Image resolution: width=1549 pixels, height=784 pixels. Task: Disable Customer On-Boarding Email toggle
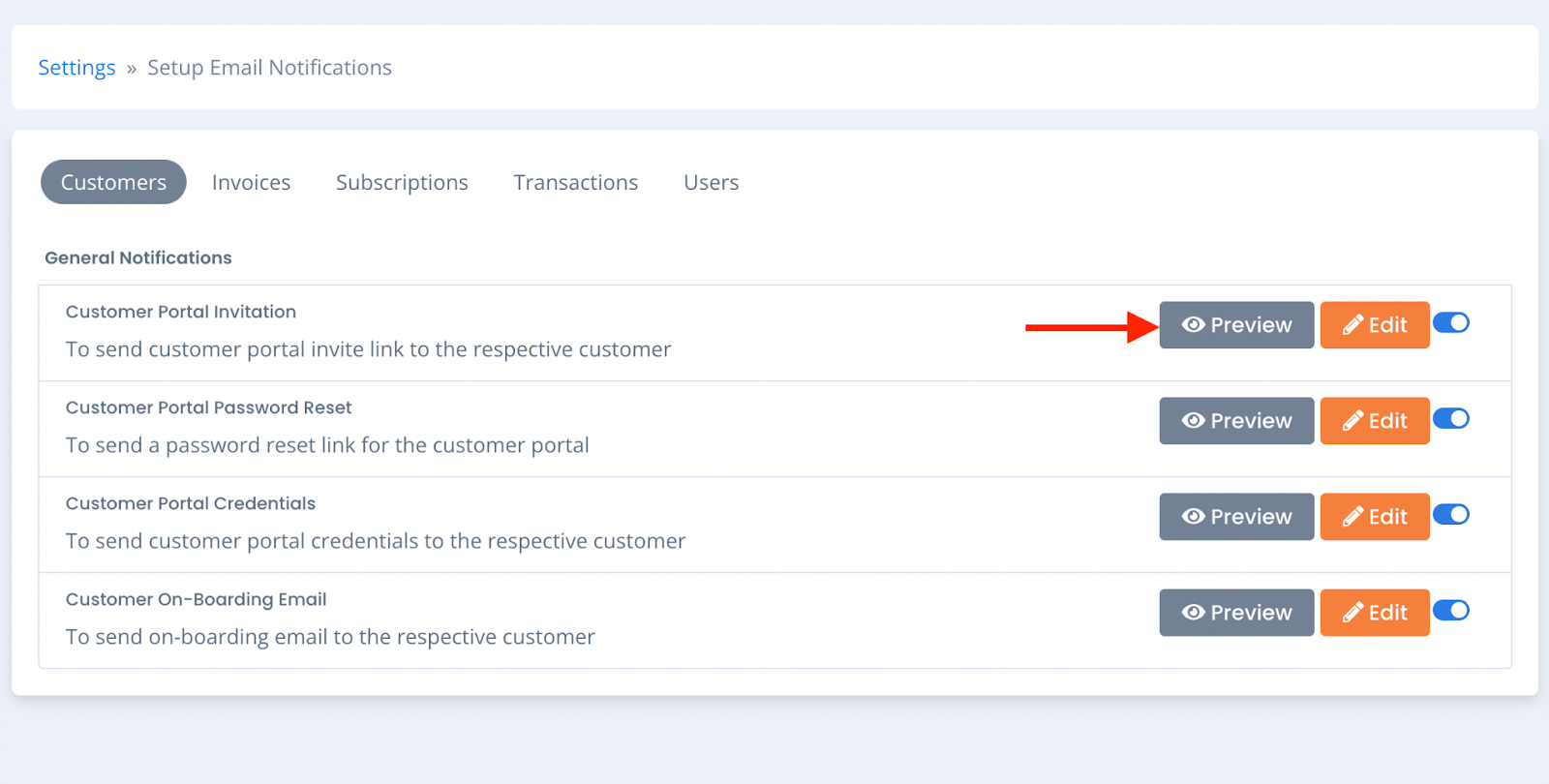(x=1451, y=610)
